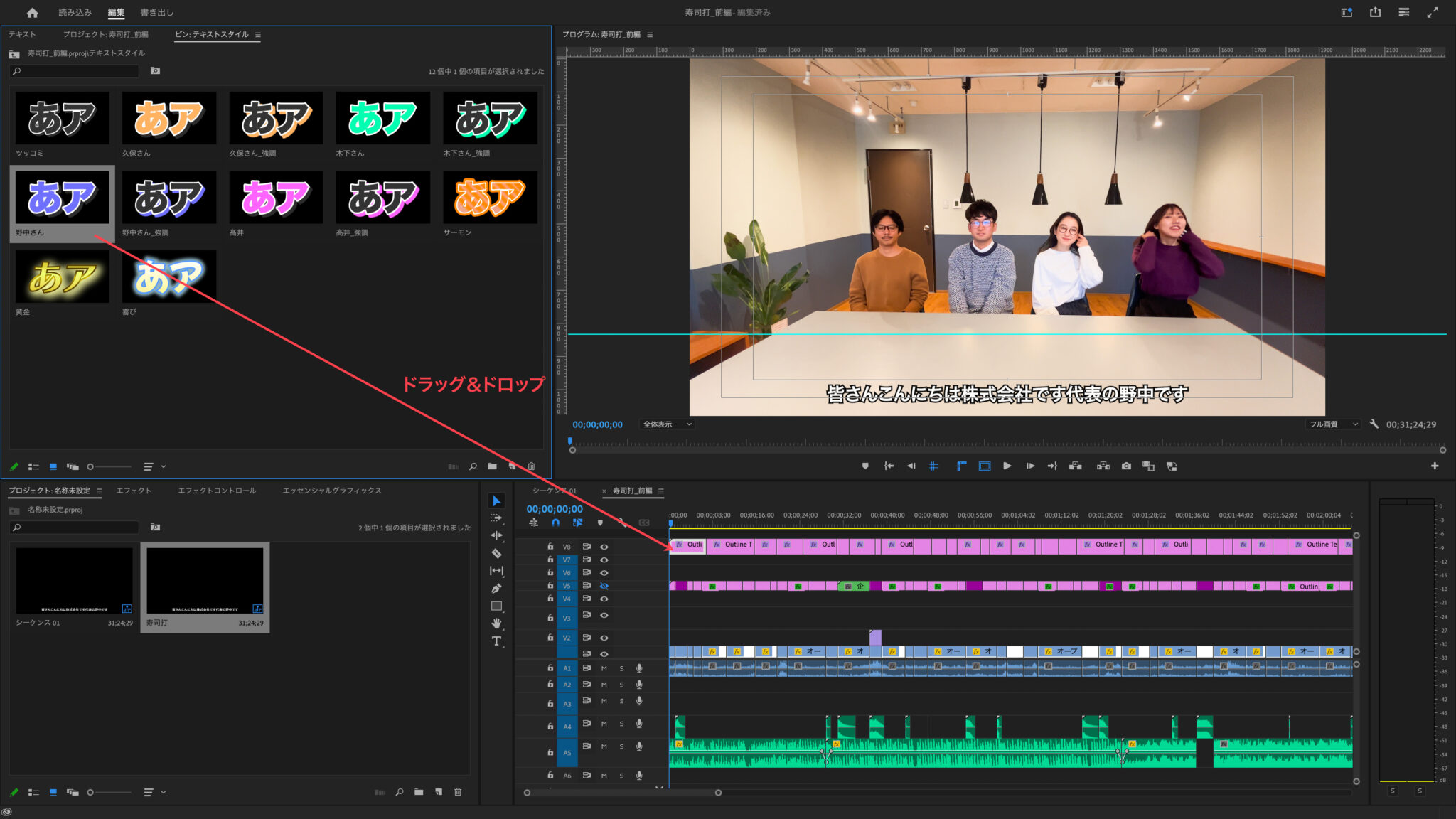Select the Hand tool
This screenshot has height=819, width=1456.
coord(496,623)
